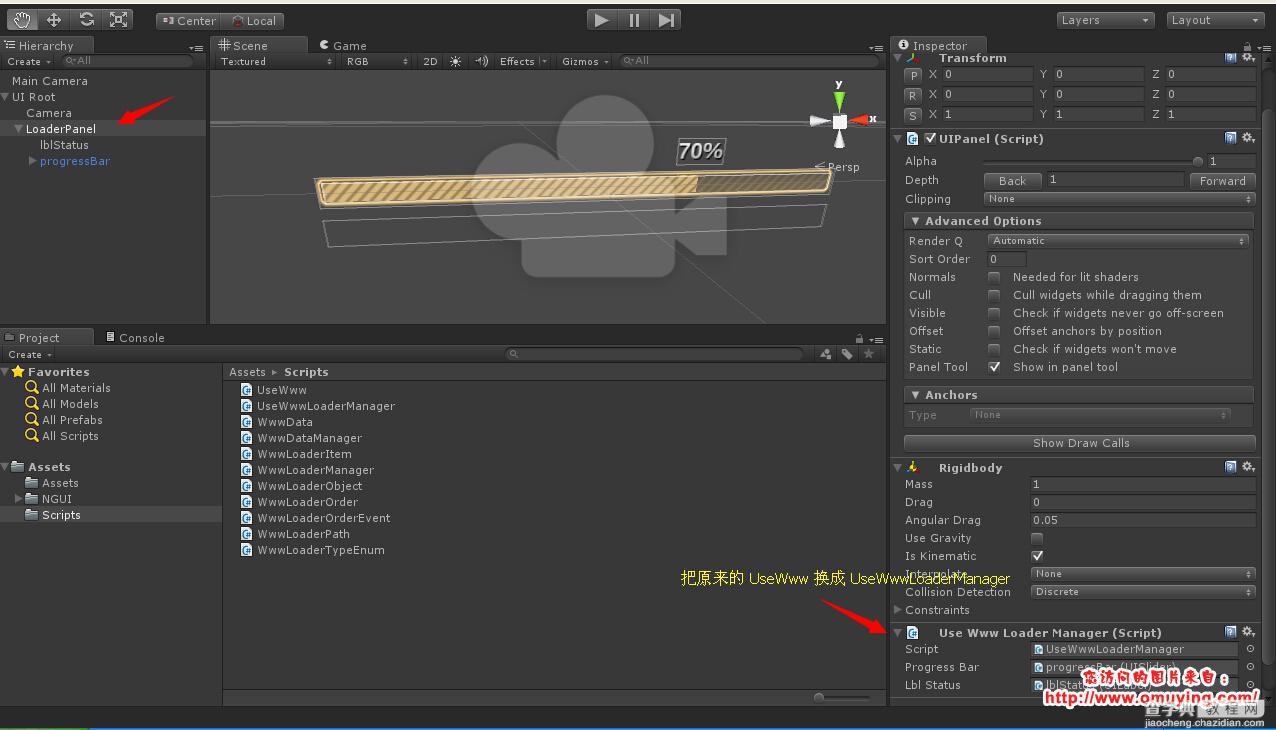Switch to the Game tab
The width and height of the screenshot is (1276, 730).
point(343,45)
